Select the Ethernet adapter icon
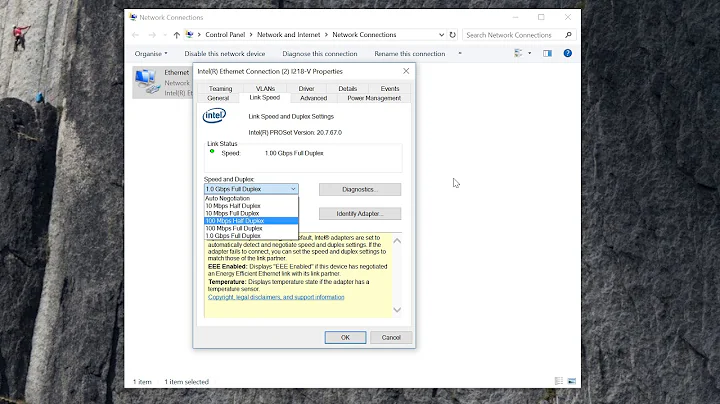 (x=146, y=82)
